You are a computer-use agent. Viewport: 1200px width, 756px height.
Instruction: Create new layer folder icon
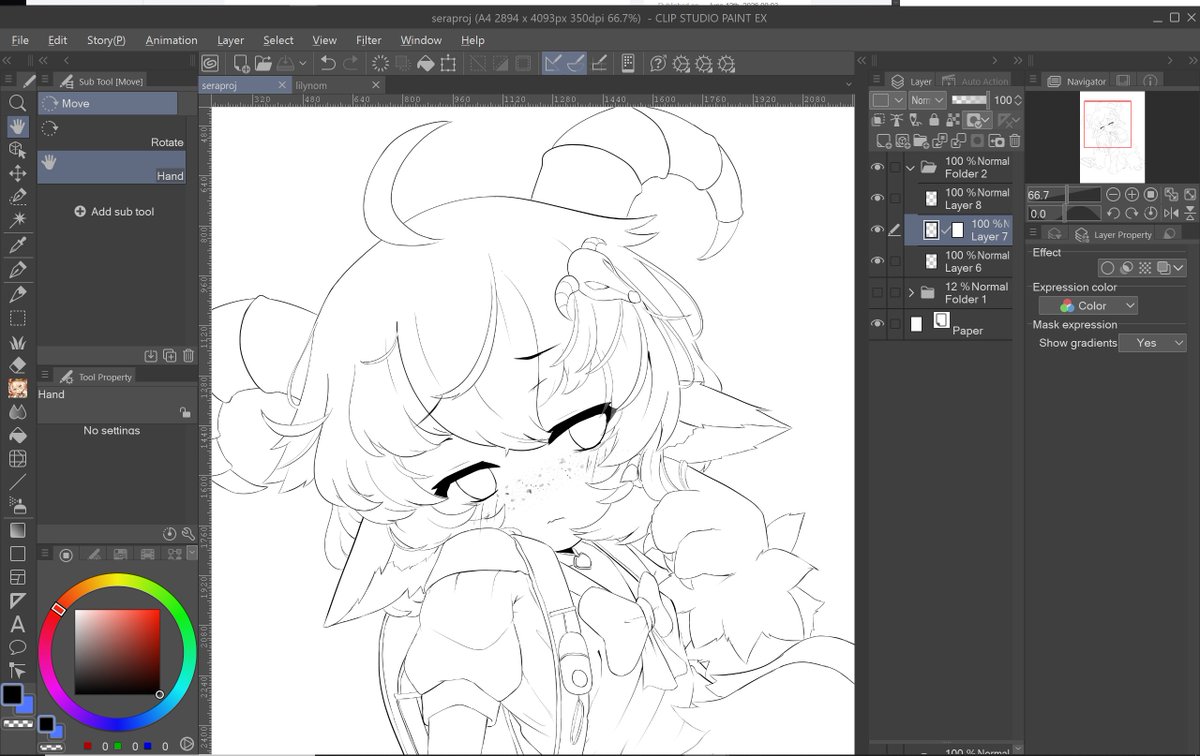pyautogui.click(x=920, y=142)
